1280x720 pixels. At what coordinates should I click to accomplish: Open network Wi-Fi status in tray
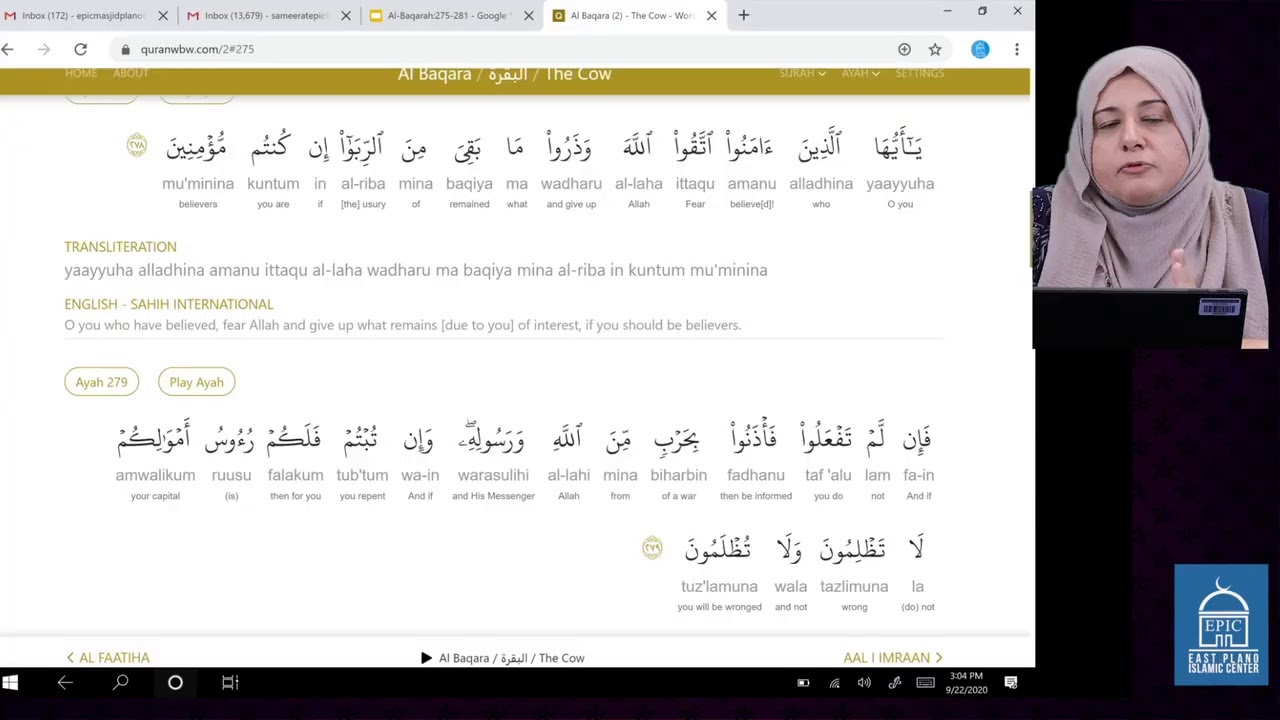click(834, 683)
